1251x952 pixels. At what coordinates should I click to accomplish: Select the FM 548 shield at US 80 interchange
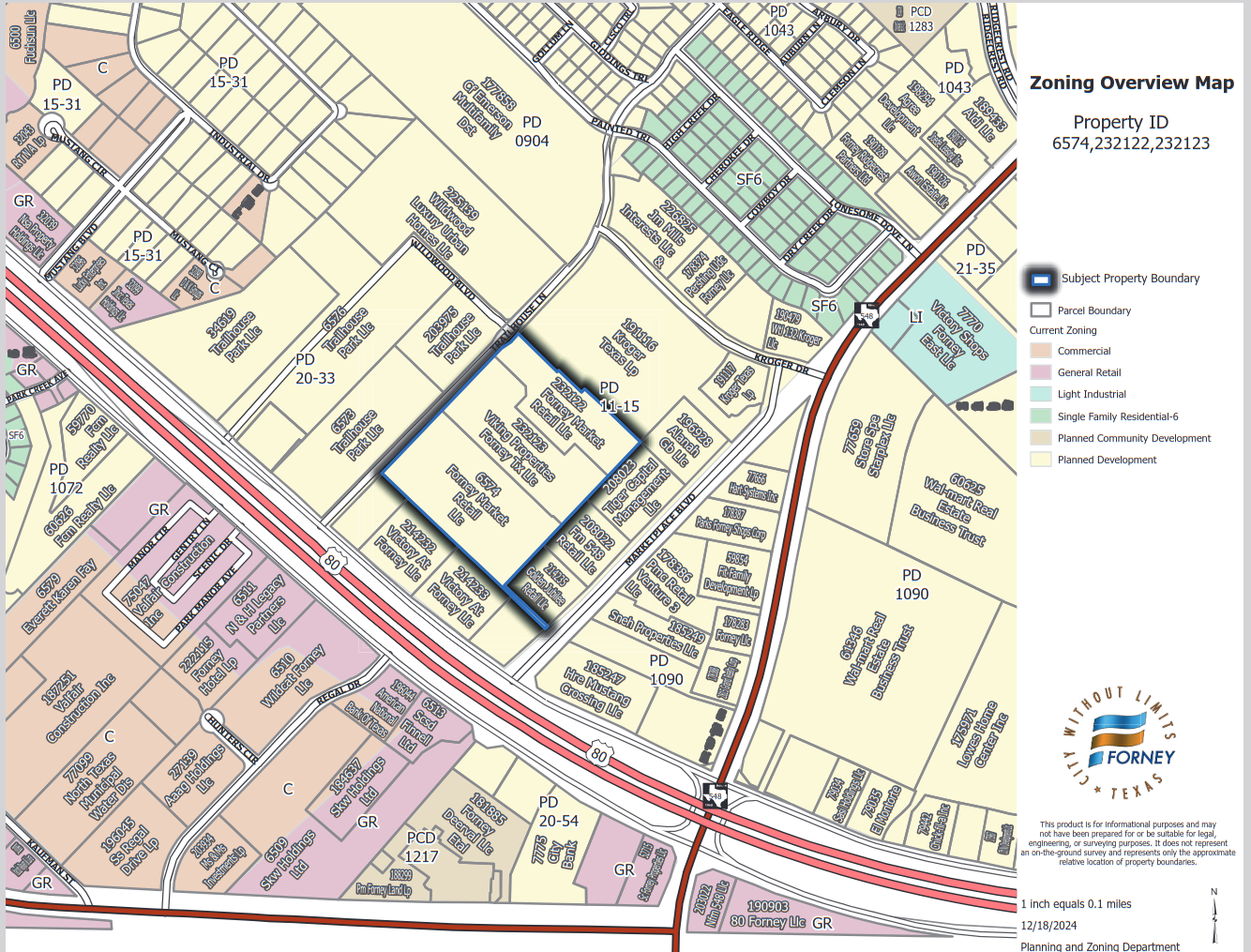(715, 795)
